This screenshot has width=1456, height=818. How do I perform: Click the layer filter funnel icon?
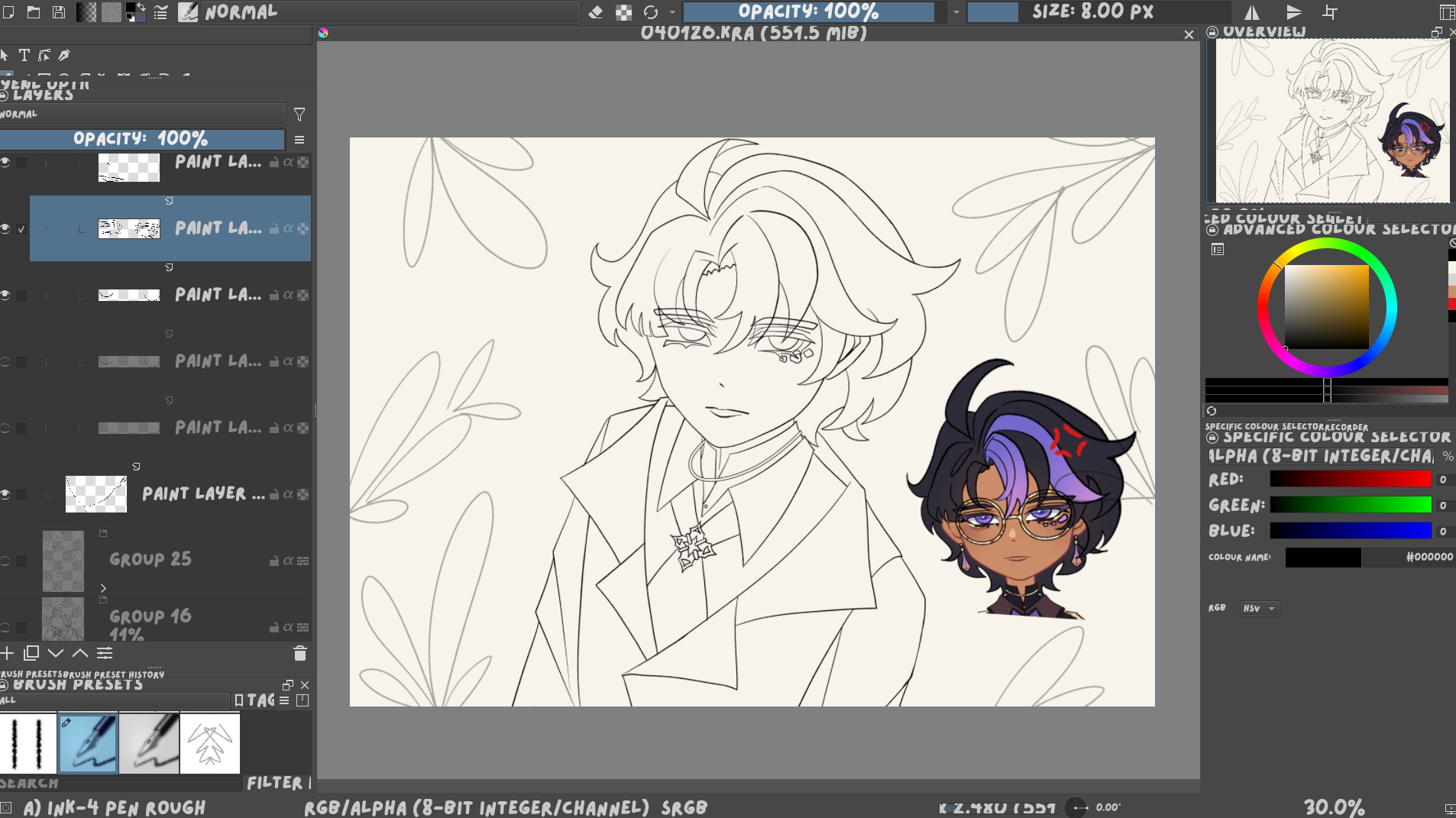click(299, 115)
